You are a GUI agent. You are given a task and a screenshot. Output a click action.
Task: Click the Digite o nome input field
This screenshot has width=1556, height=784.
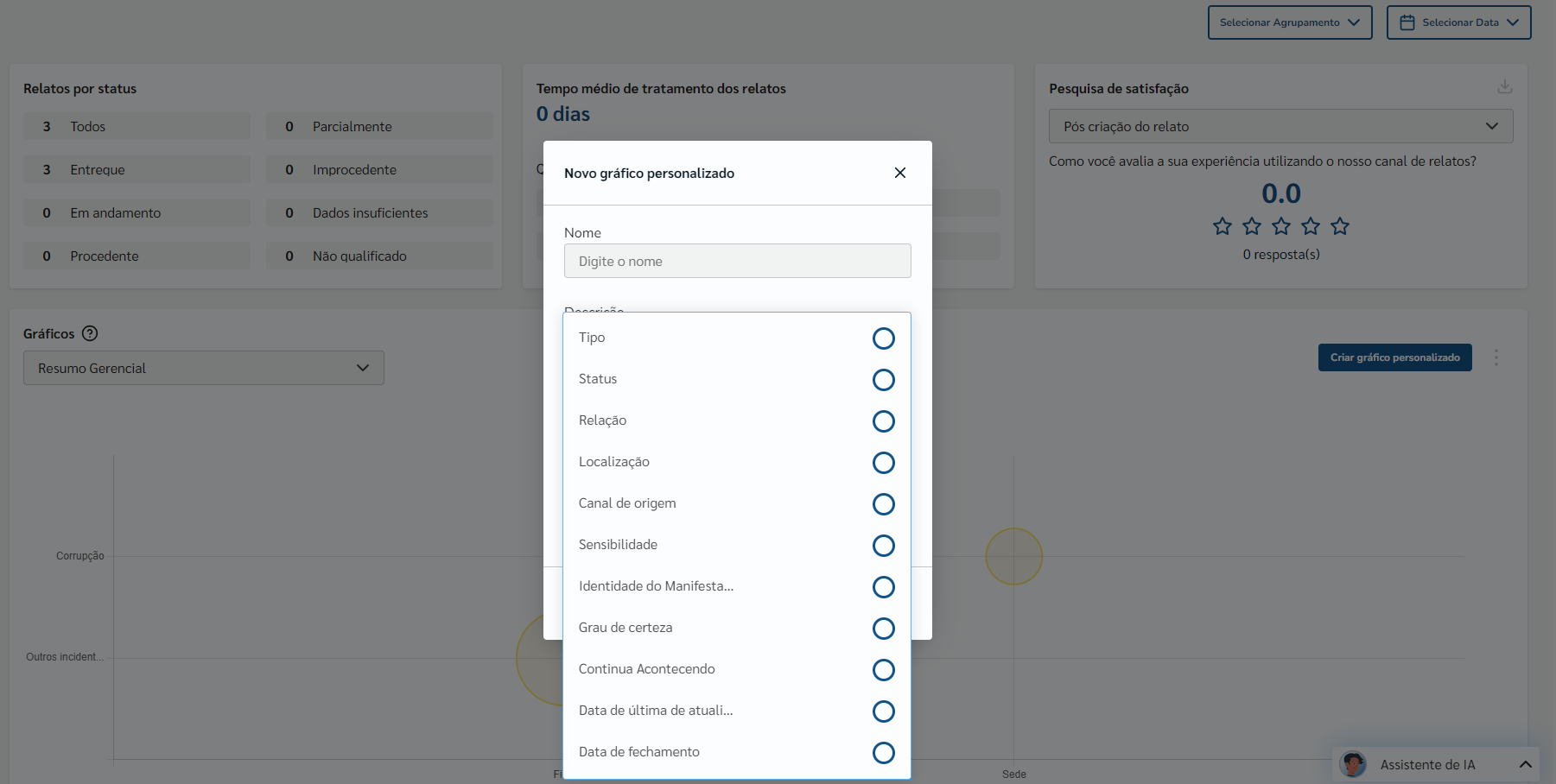(x=737, y=261)
